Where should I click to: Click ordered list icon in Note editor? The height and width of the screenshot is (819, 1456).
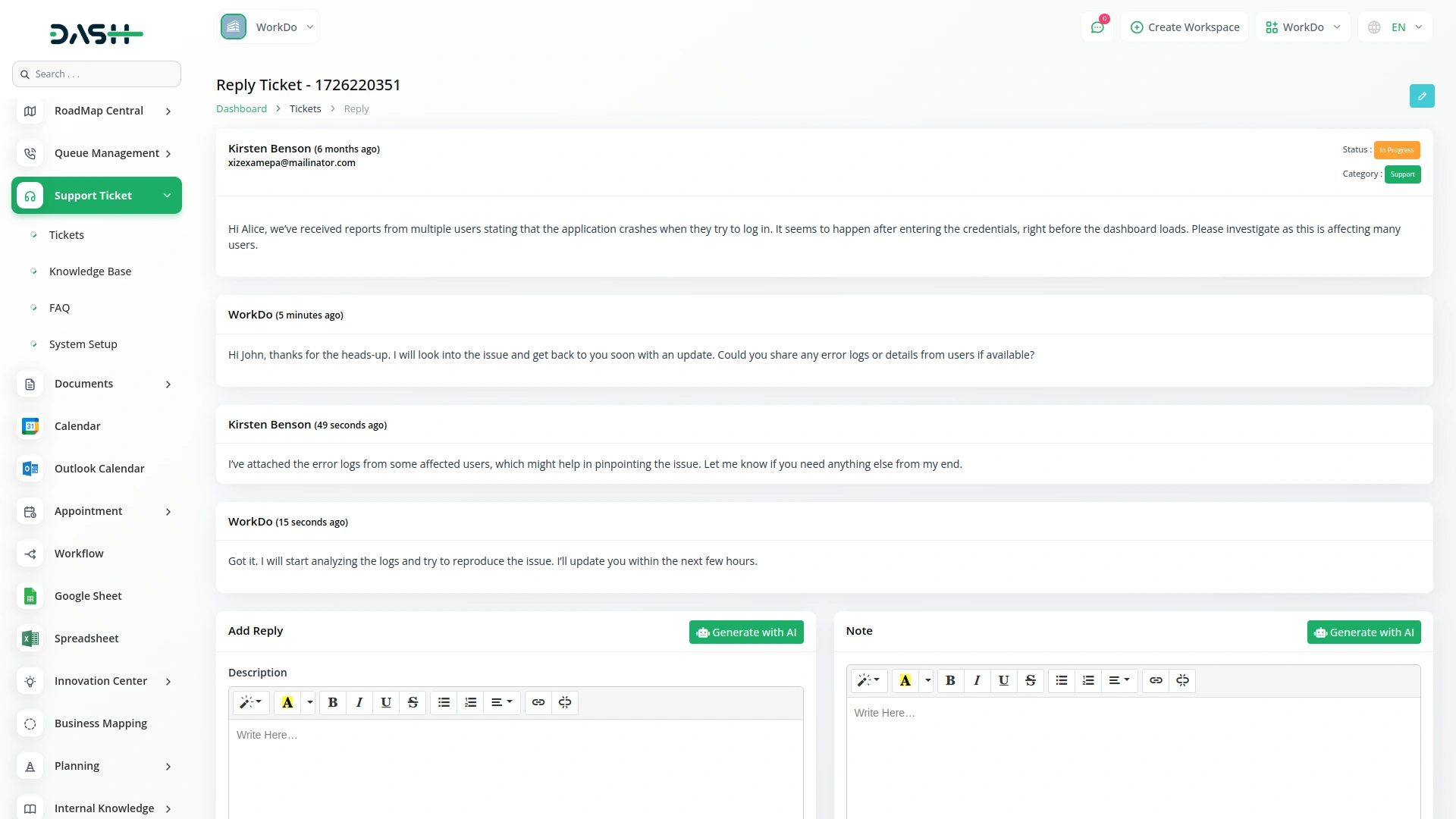1088,680
